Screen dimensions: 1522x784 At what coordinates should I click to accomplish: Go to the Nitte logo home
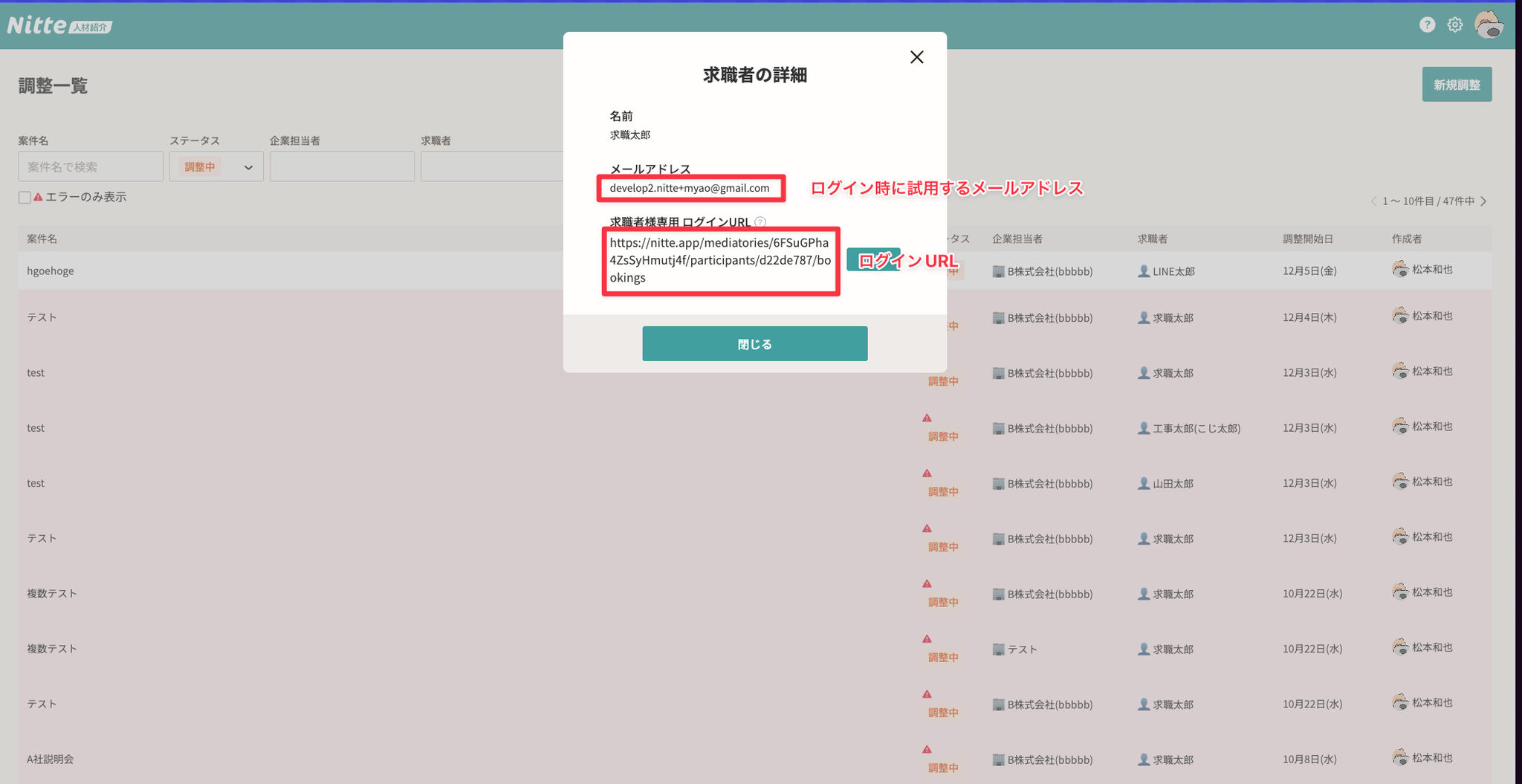pyautogui.click(x=59, y=25)
